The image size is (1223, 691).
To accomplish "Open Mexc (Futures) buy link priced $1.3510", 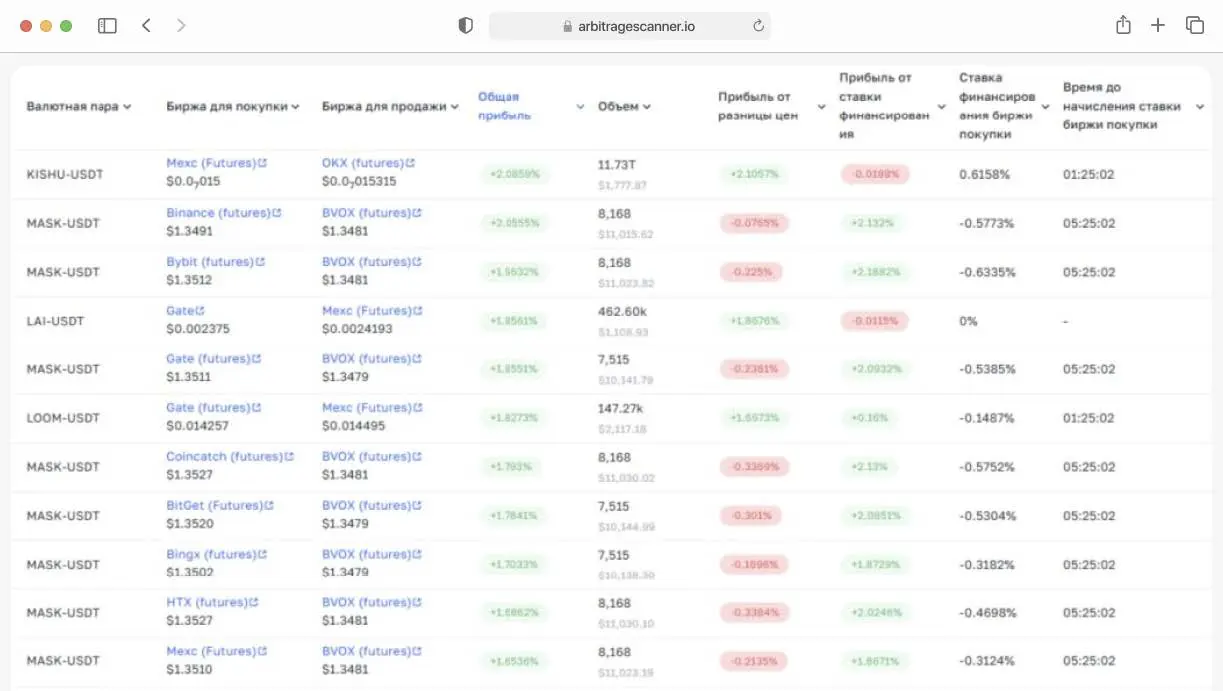I will pos(211,652).
